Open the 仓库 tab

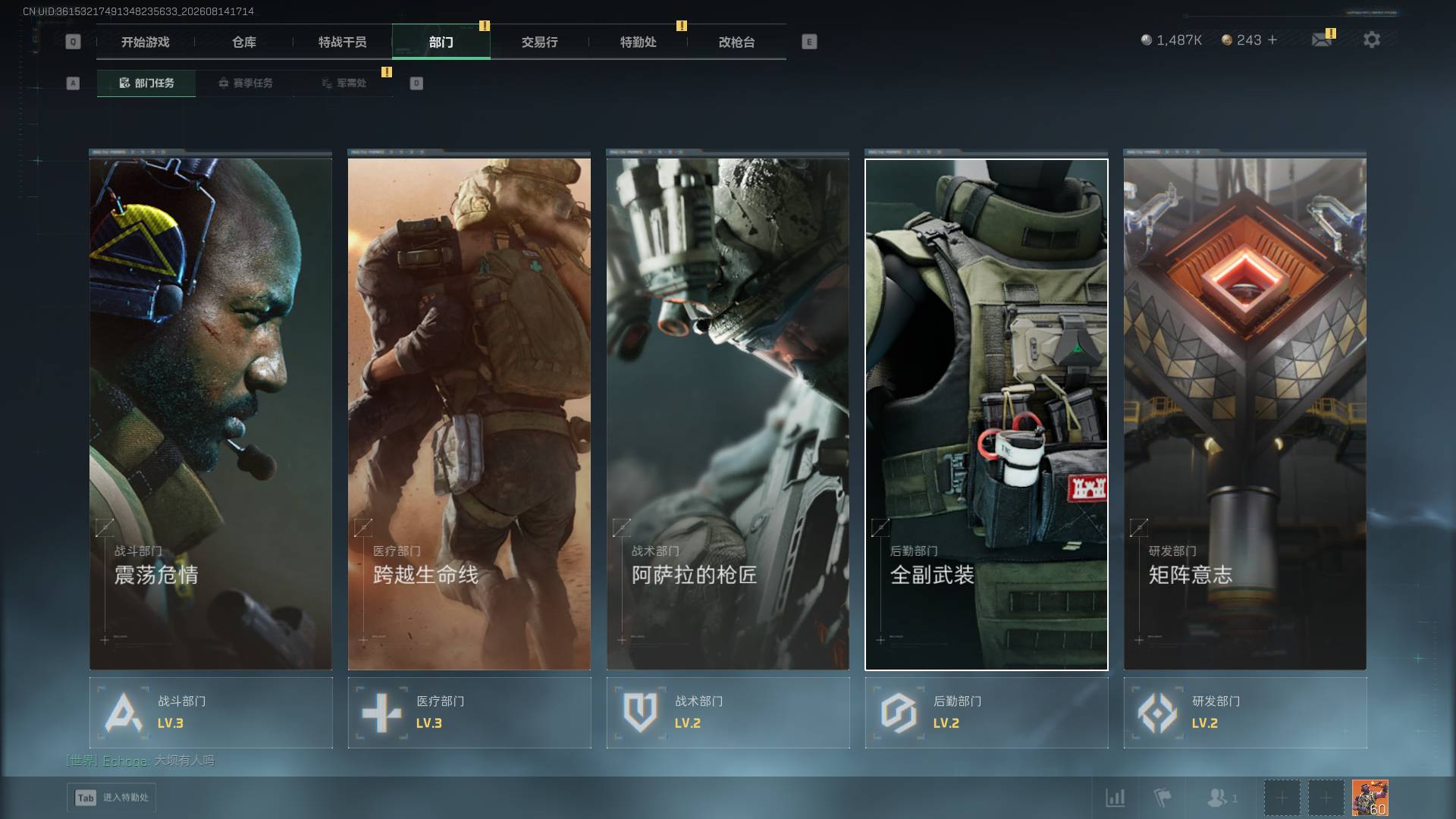tap(244, 42)
